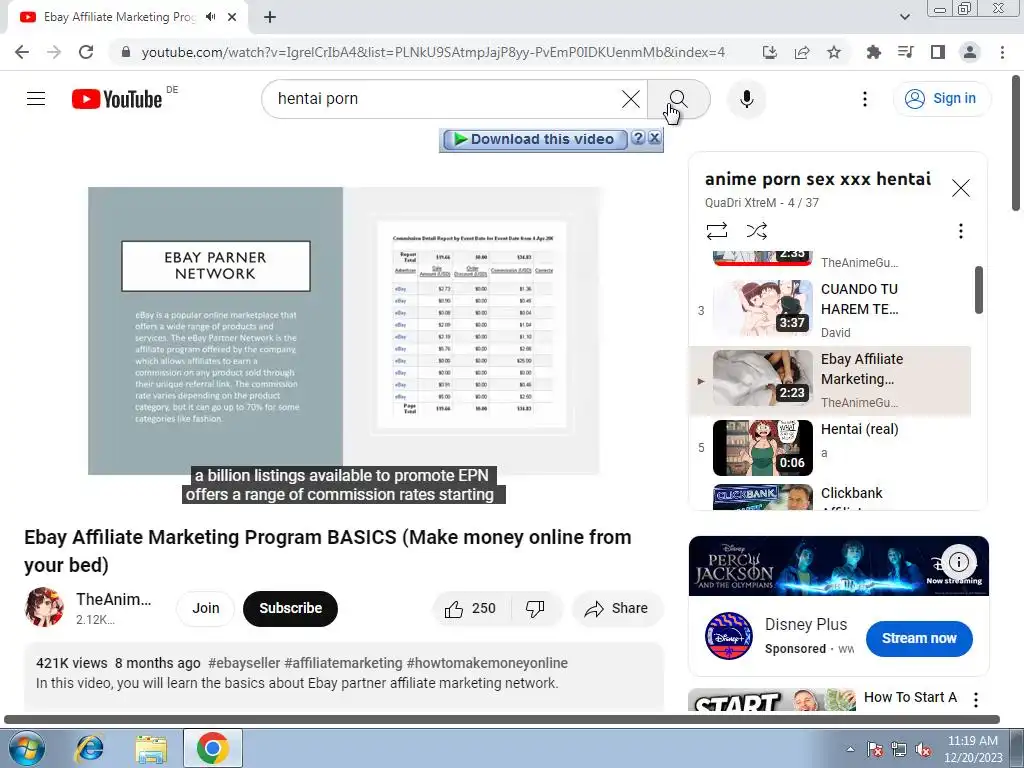Share this page from address bar
The image size is (1024, 768).
pos(801,52)
